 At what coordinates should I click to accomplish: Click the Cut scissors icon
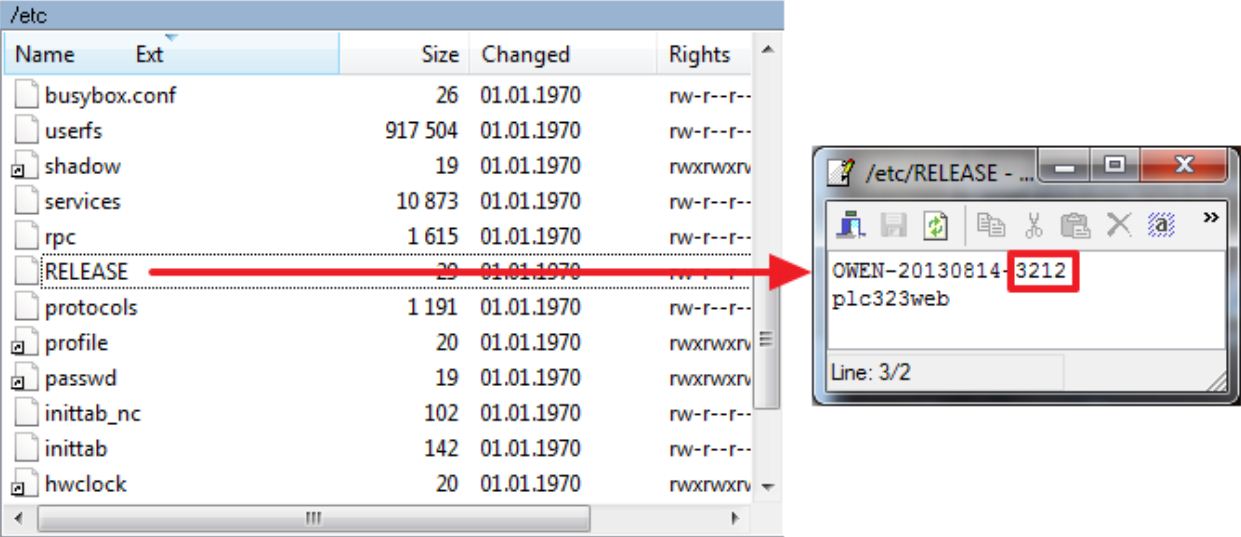[x=1034, y=227]
